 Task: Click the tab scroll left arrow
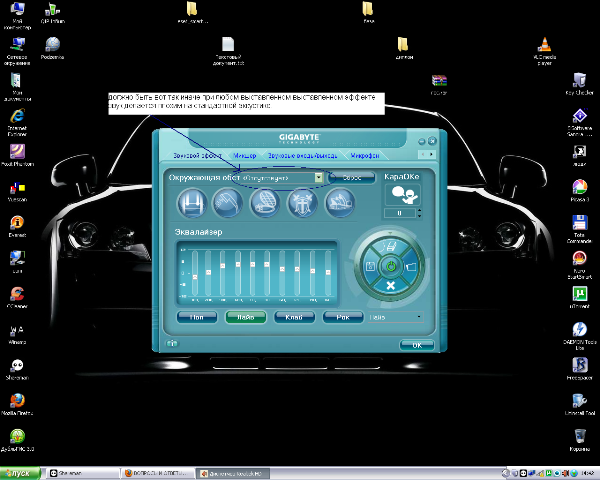[423, 154]
